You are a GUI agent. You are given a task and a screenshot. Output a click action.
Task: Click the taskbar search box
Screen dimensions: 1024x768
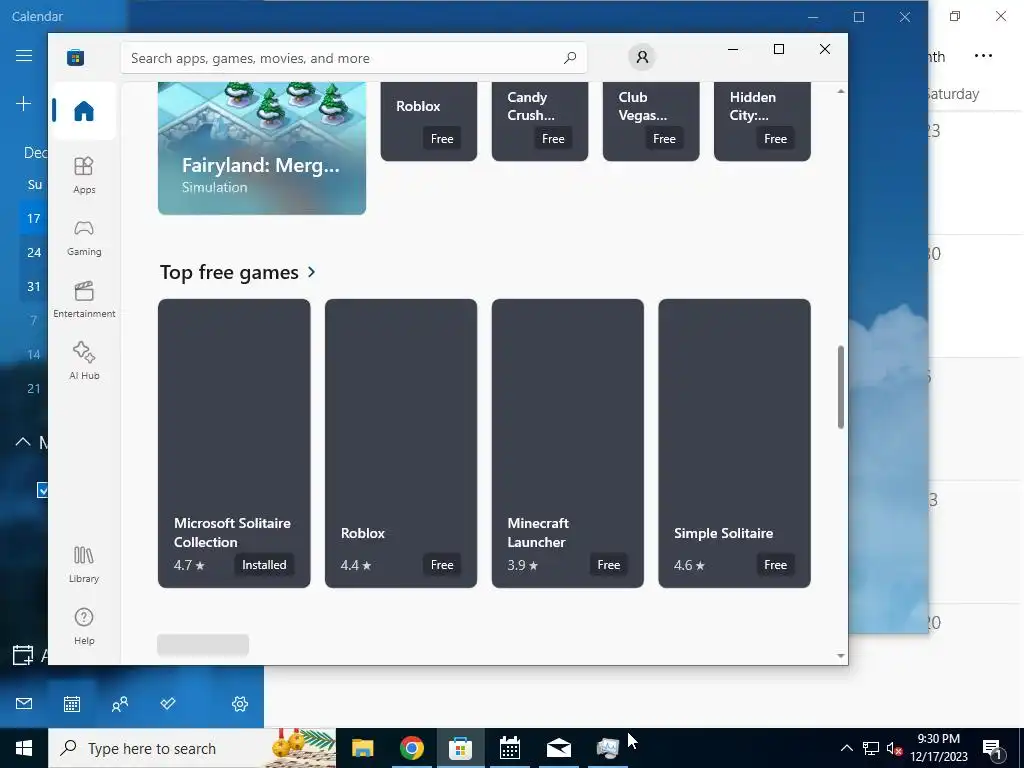click(192, 748)
